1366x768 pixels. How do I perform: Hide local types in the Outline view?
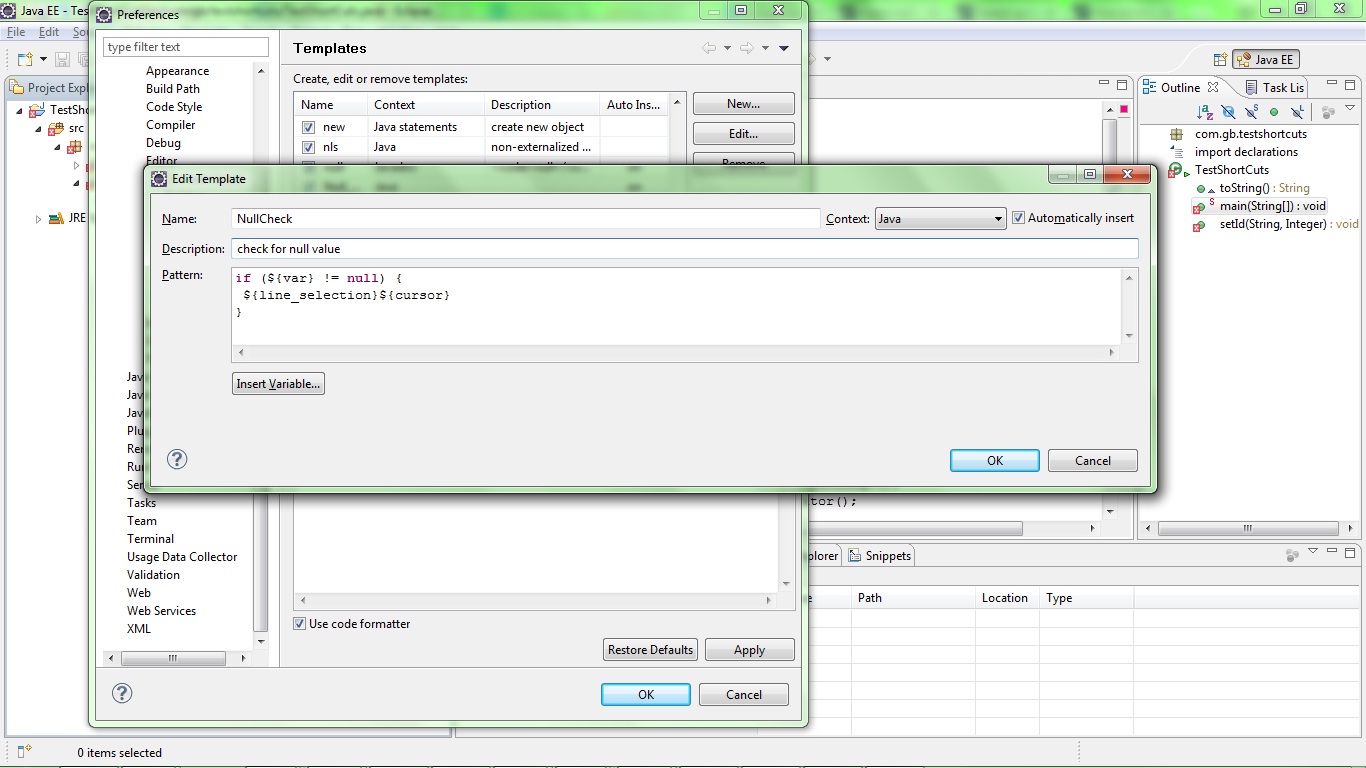point(1296,112)
